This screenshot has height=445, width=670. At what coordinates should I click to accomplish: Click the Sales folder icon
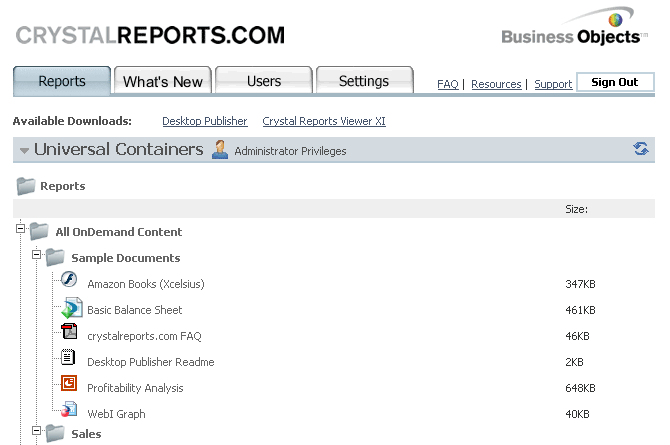55,433
